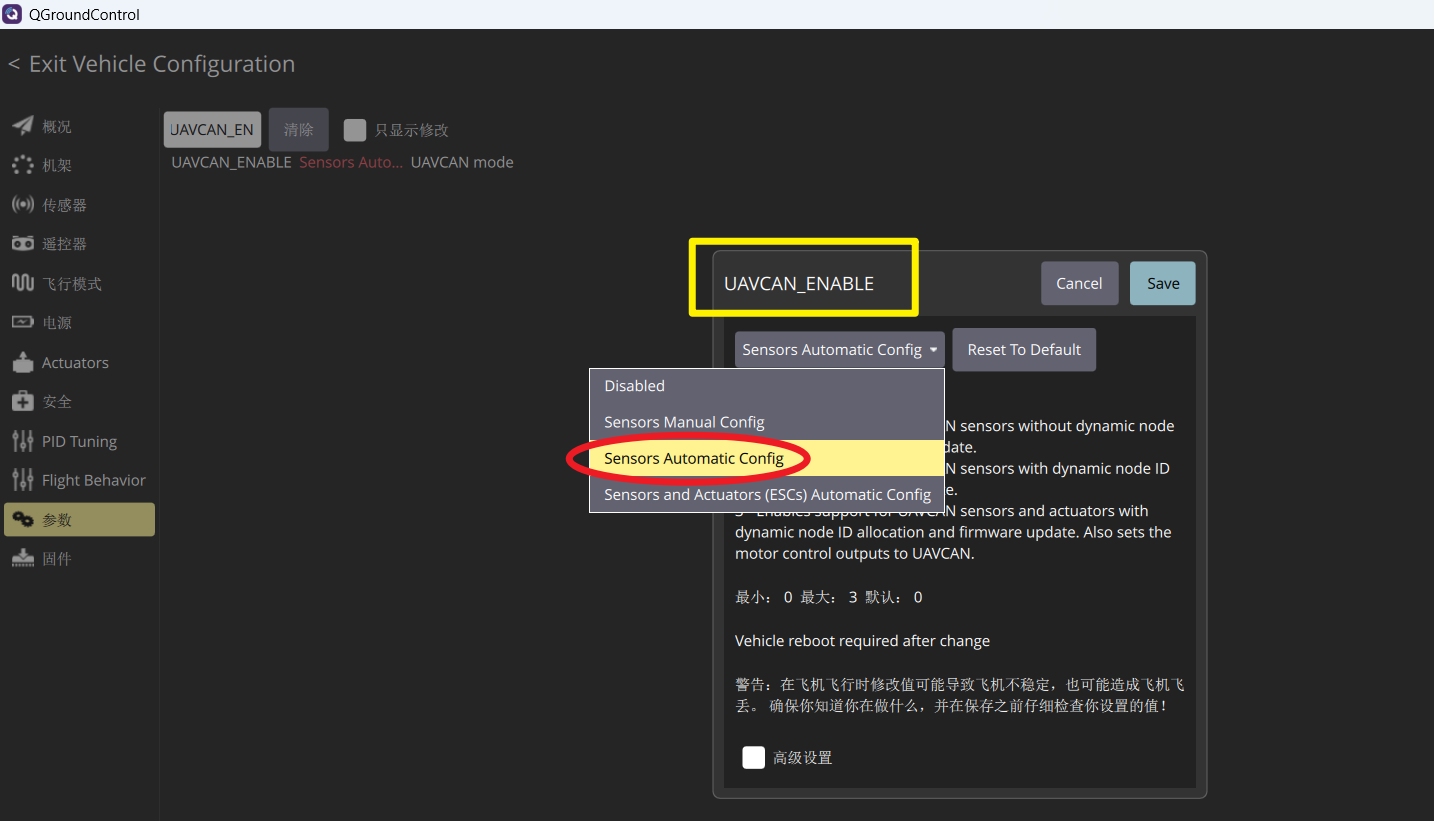Open the 电源 power tab

[79, 322]
